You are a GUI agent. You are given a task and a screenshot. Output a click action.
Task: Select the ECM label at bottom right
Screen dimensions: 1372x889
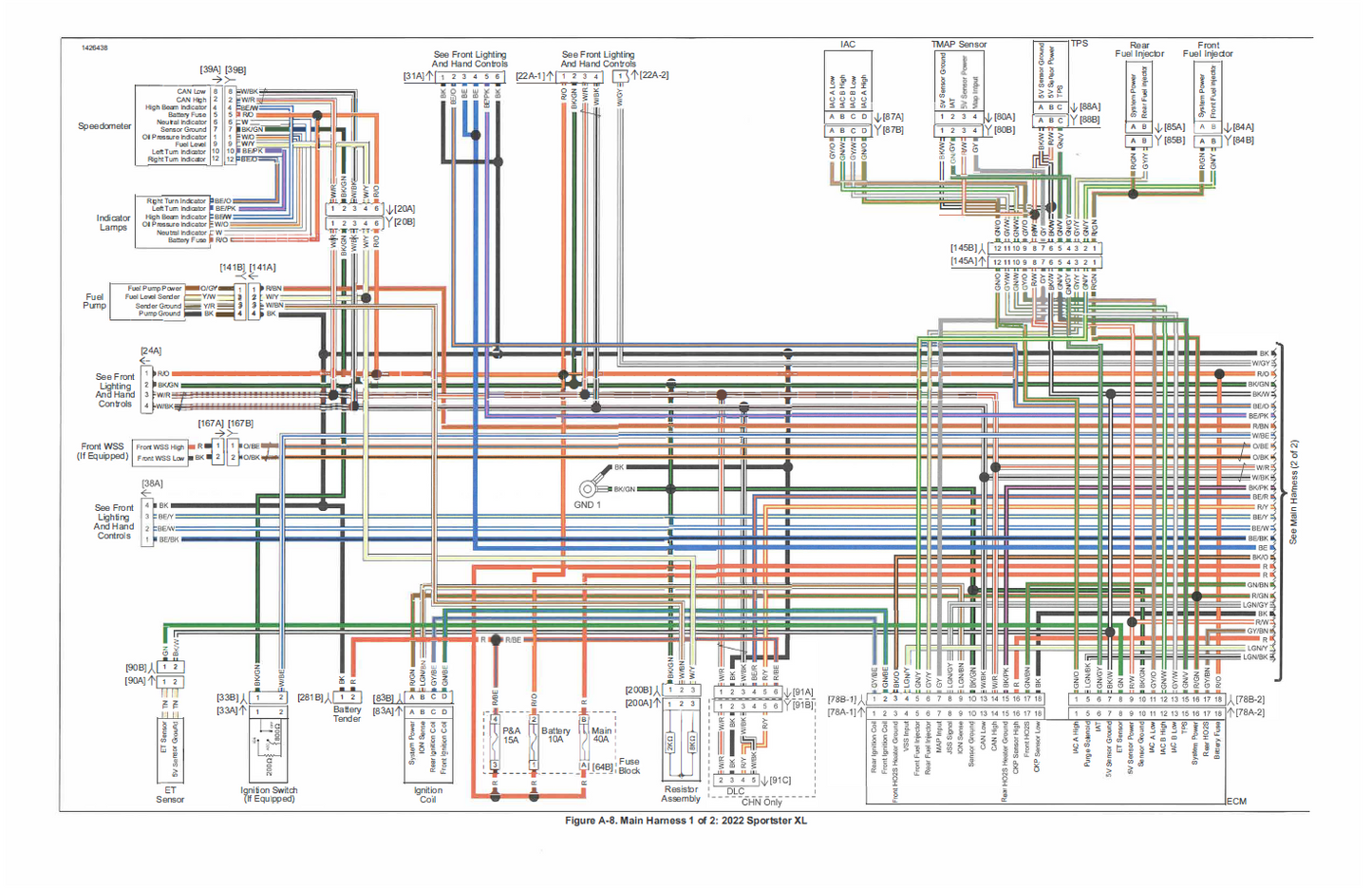1235,802
